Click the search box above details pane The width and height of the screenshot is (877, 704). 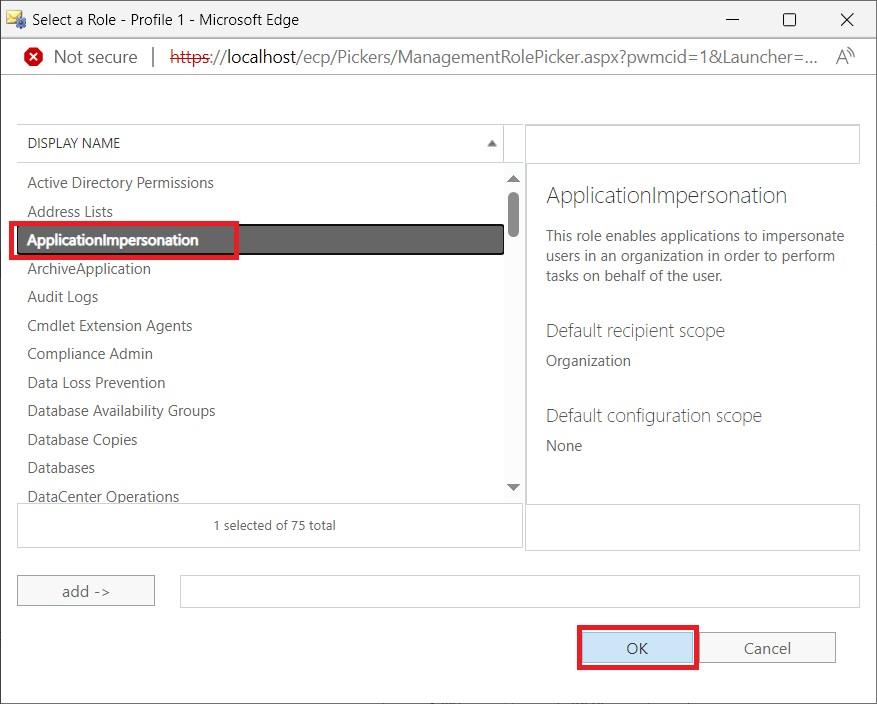point(692,144)
